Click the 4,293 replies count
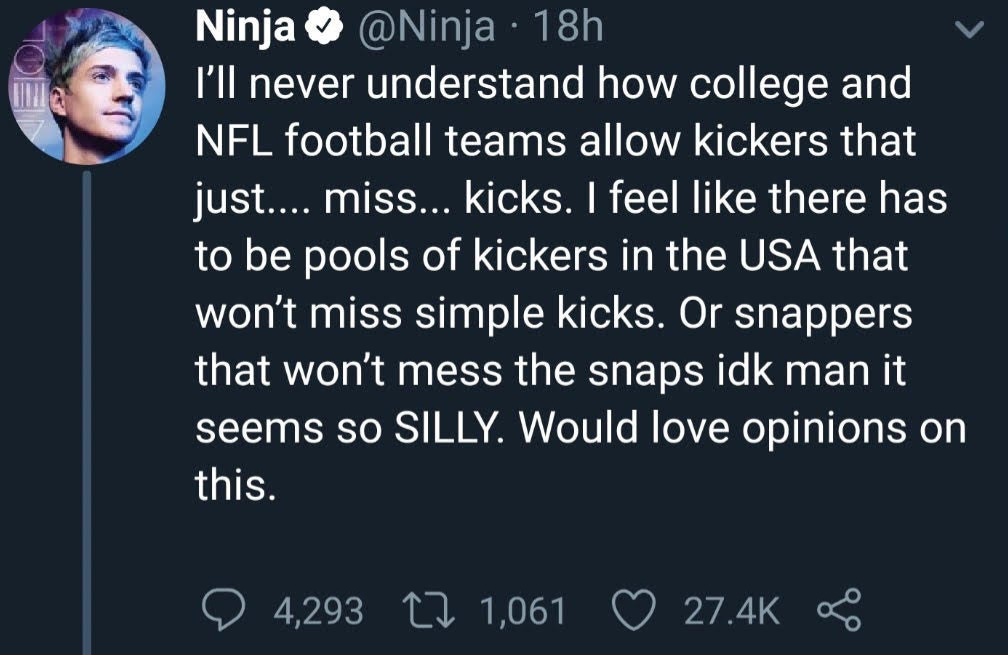 click(x=317, y=611)
